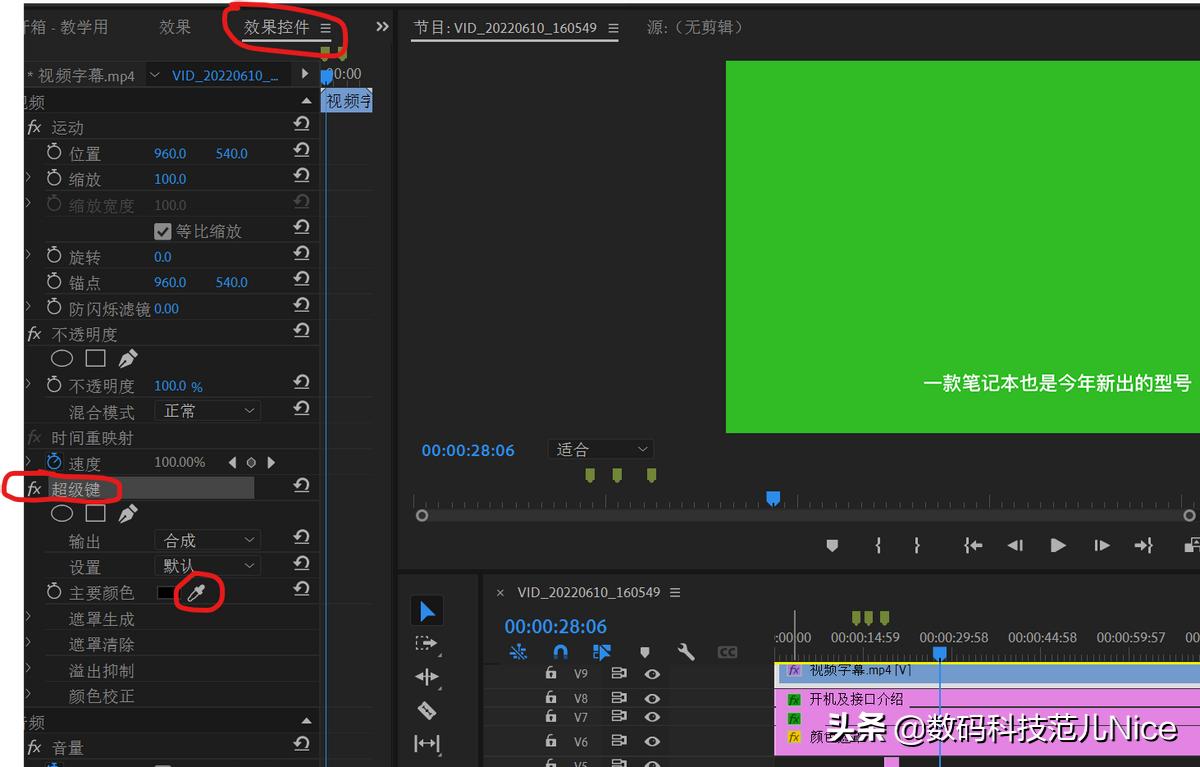Toggle the Snap magnet icon in the timeline
The height and width of the screenshot is (767, 1200).
[560, 652]
